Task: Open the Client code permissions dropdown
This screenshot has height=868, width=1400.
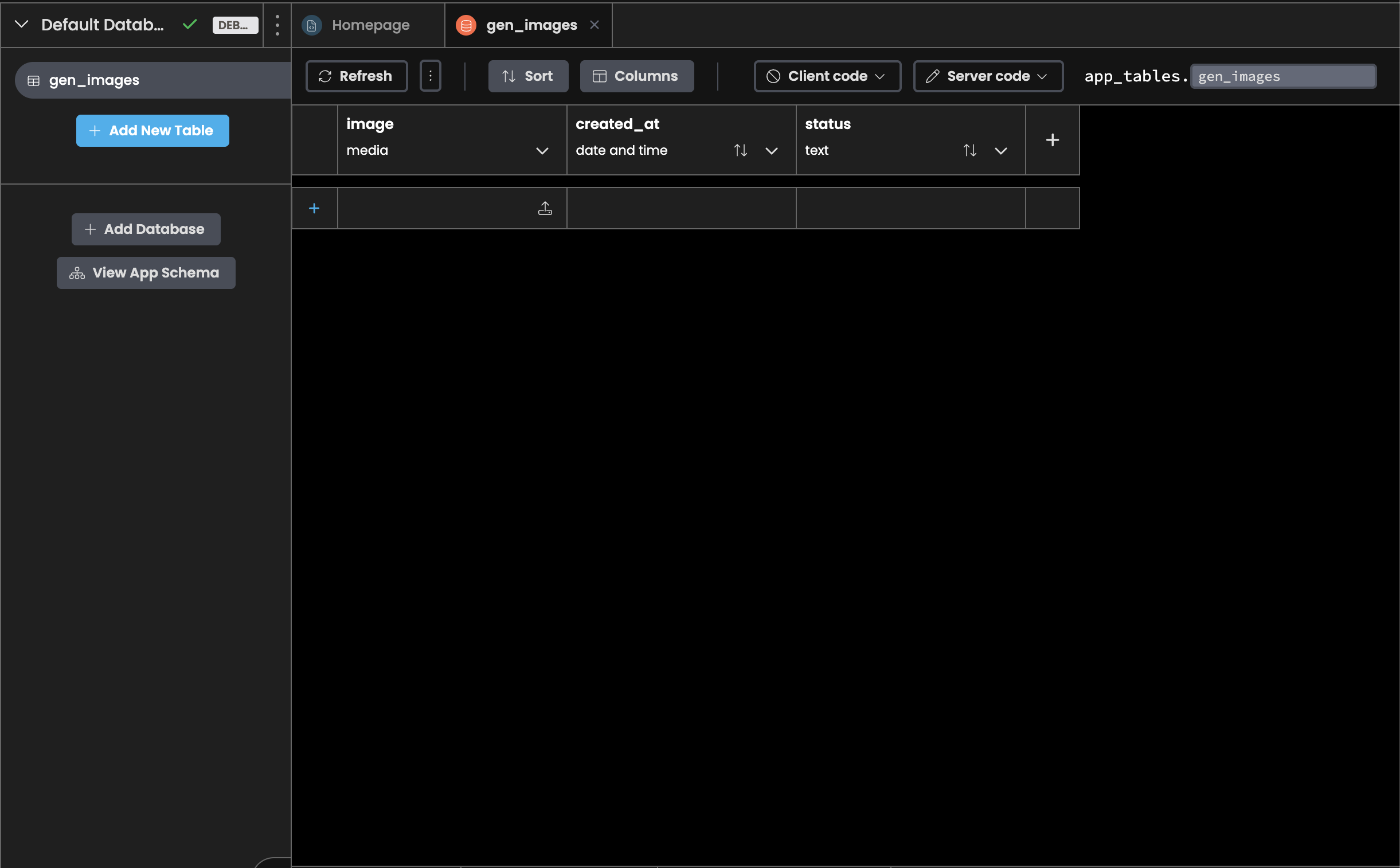Action: click(x=826, y=76)
